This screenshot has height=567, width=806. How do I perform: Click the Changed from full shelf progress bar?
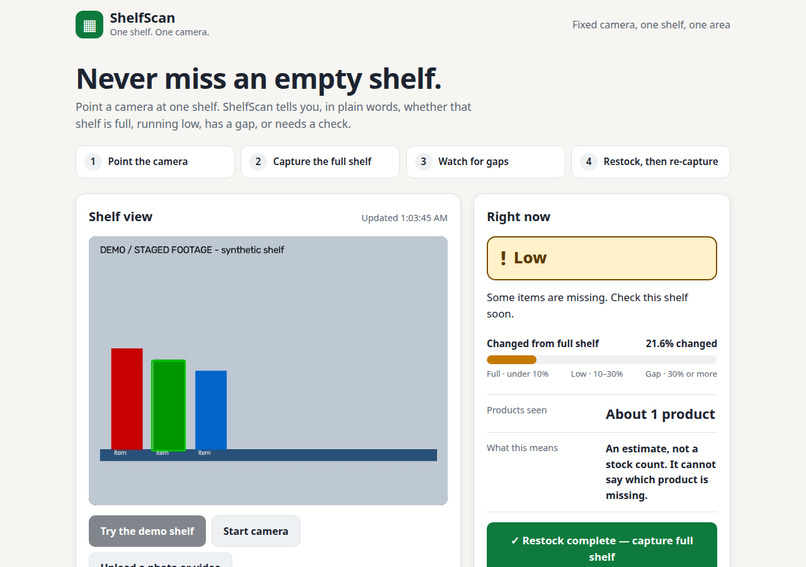click(601, 360)
